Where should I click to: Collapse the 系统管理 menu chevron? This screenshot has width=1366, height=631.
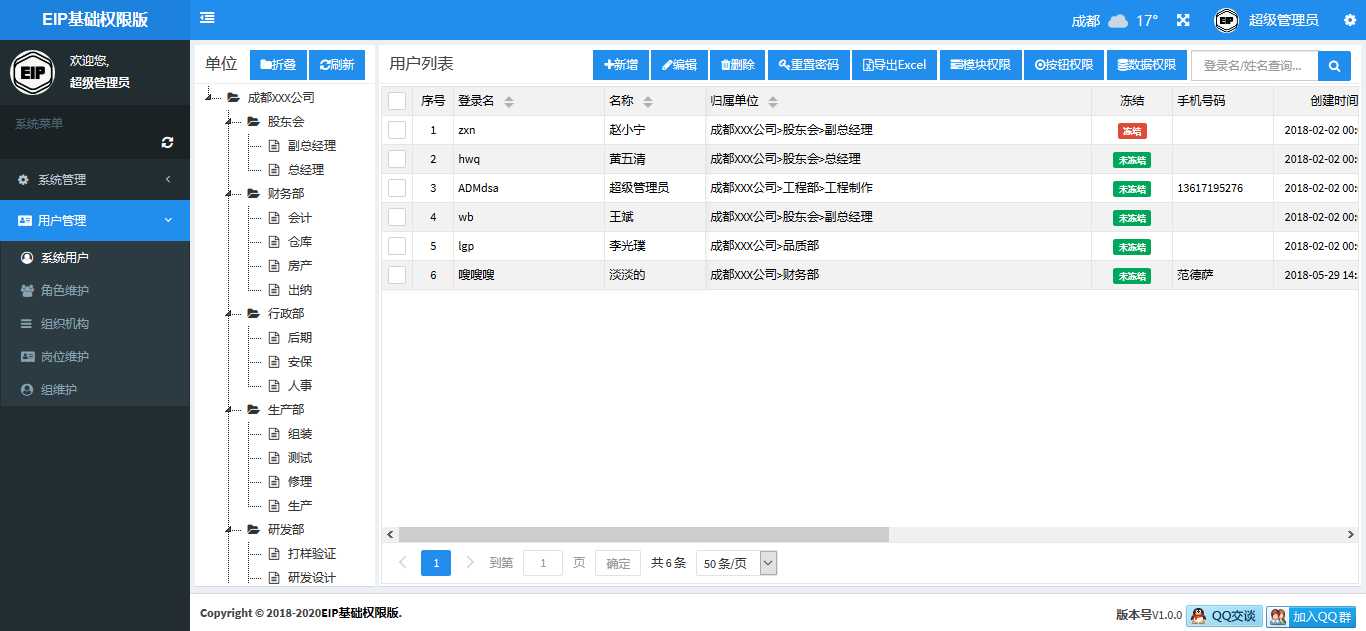coord(168,179)
